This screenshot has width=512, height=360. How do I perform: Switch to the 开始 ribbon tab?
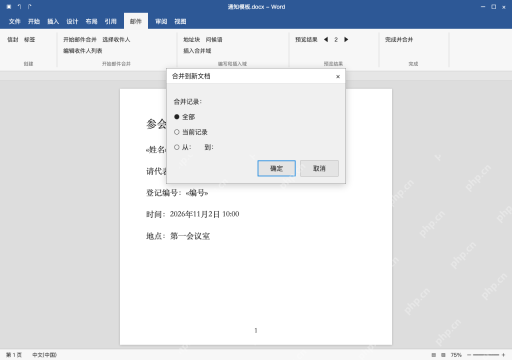(x=34, y=22)
